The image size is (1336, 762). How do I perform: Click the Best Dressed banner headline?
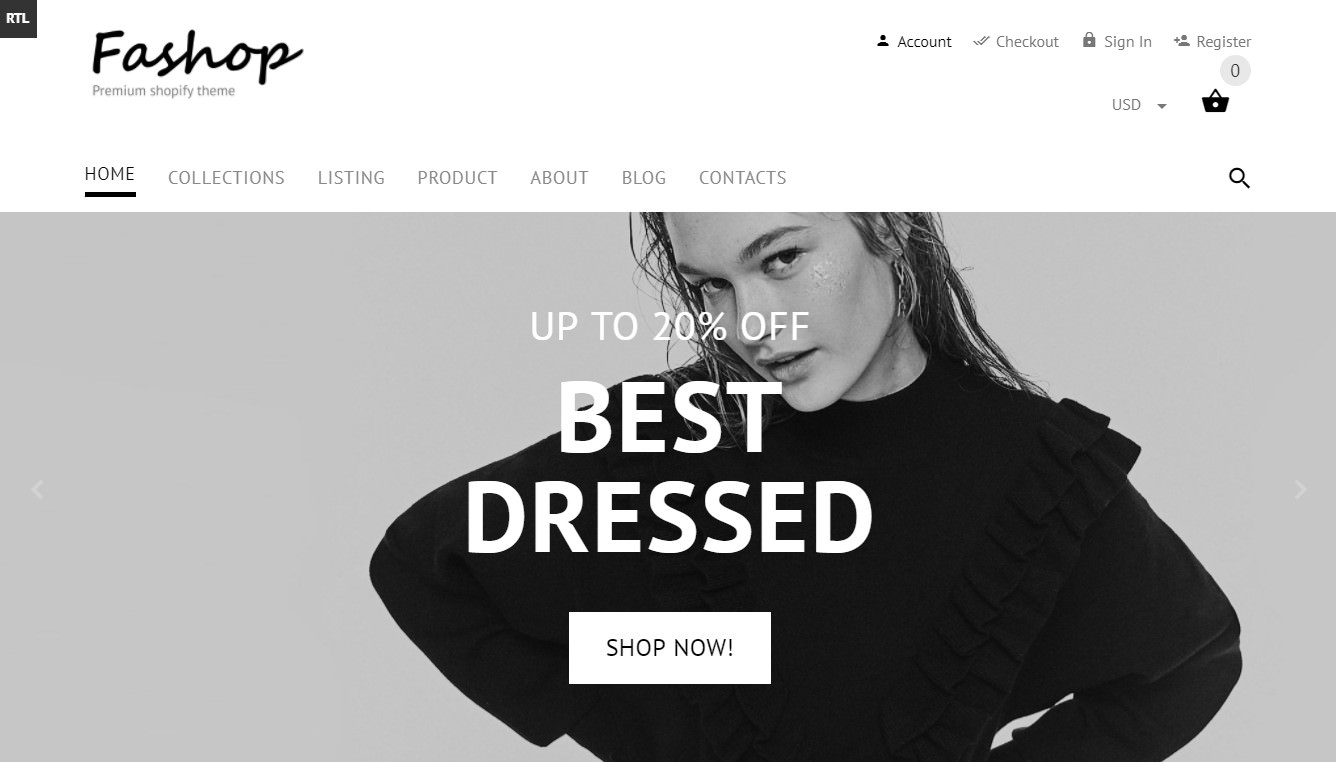click(x=669, y=467)
